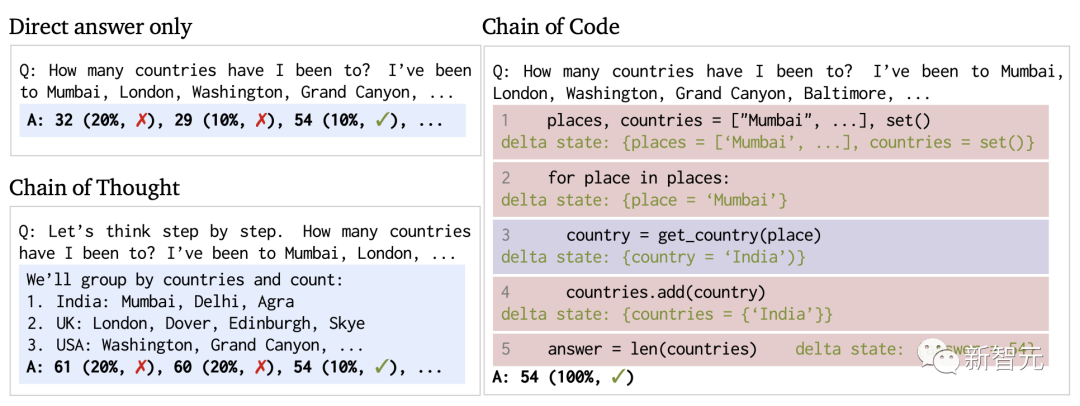Viewport: 1080px width, 406px height.
Task: Click green checkmark in Chain of Thought answer
Action: pyautogui.click(x=382, y=367)
